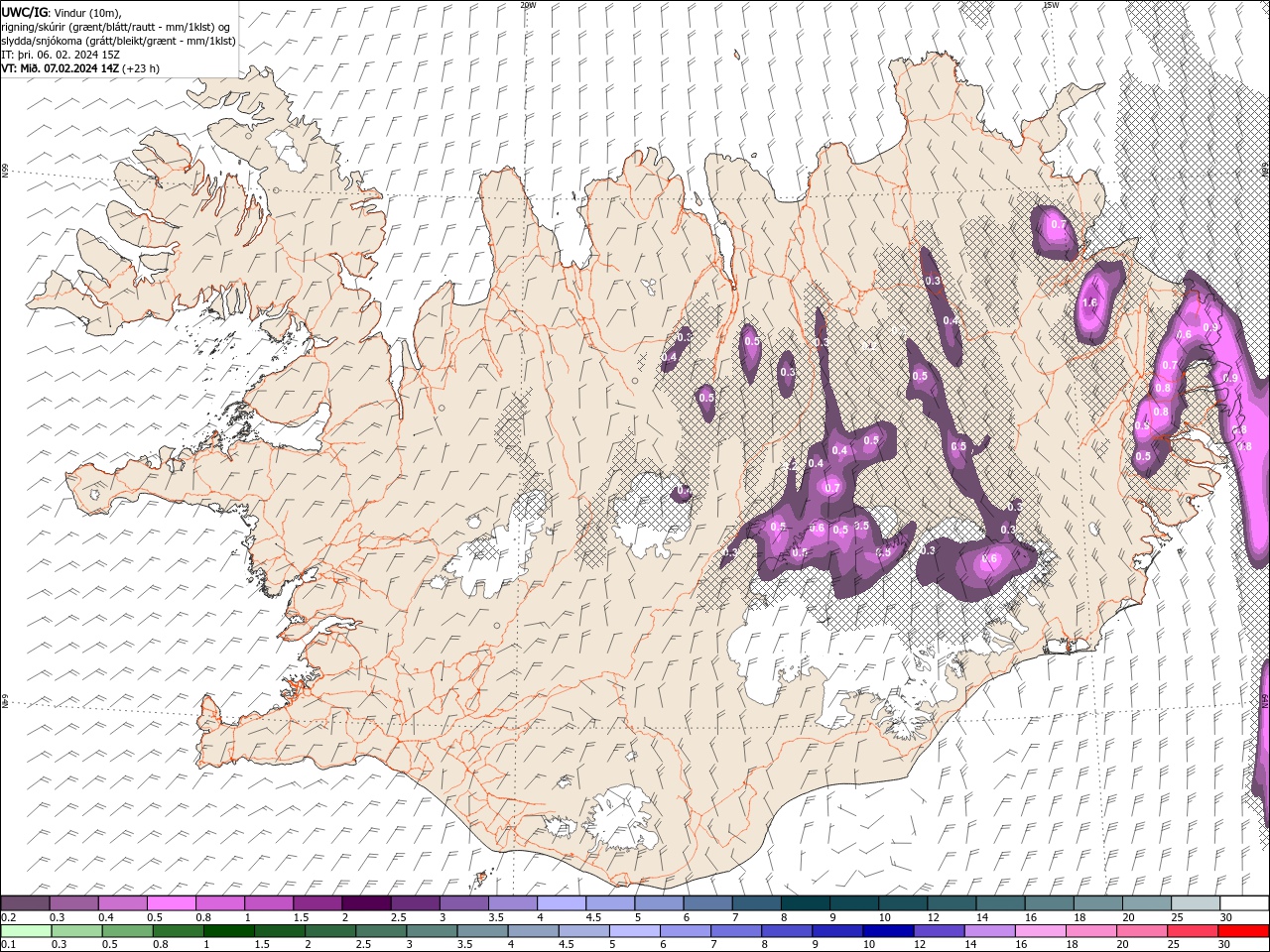This screenshot has height=952, width=1270.
Task: Select the dark teal snow swatch labelled 8
Action: 805,903
